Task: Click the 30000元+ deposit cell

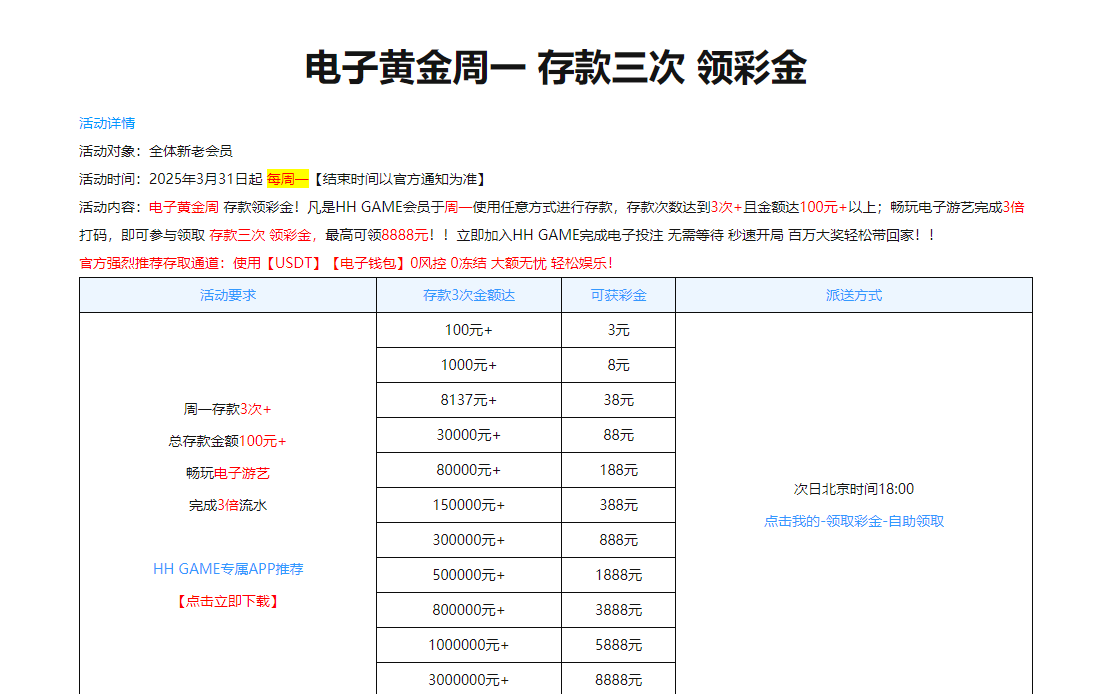Action: [469, 435]
